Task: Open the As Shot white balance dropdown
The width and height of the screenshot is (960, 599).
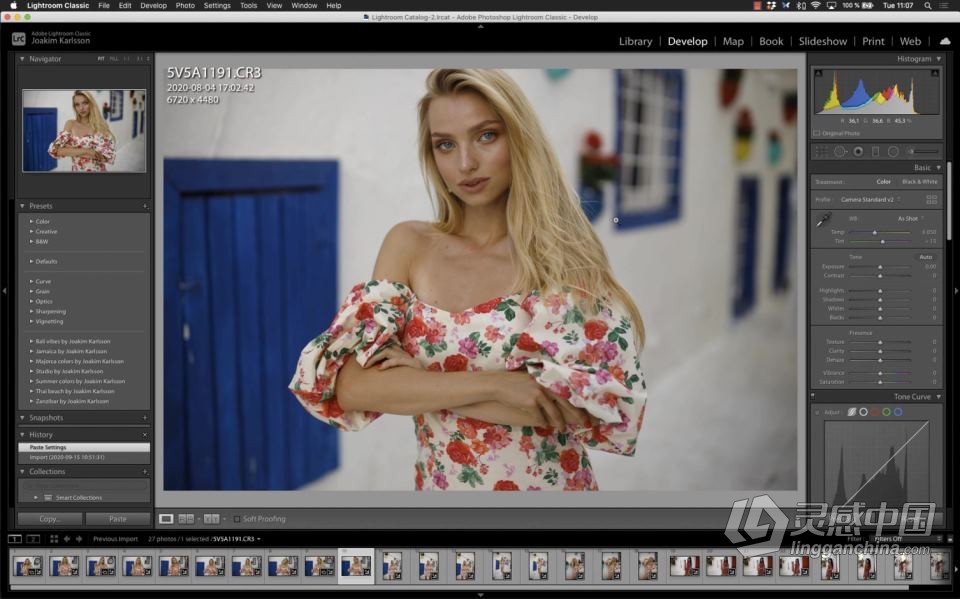Action: tap(910, 219)
